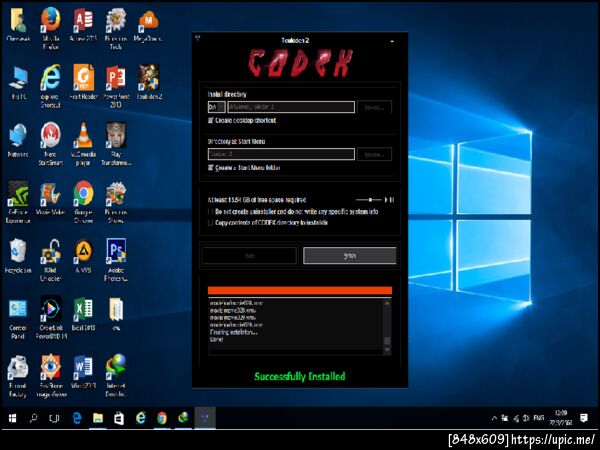Open Task View from the taskbar
Image resolution: width=600 pixels, height=450 pixels.
click(x=54, y=418)
